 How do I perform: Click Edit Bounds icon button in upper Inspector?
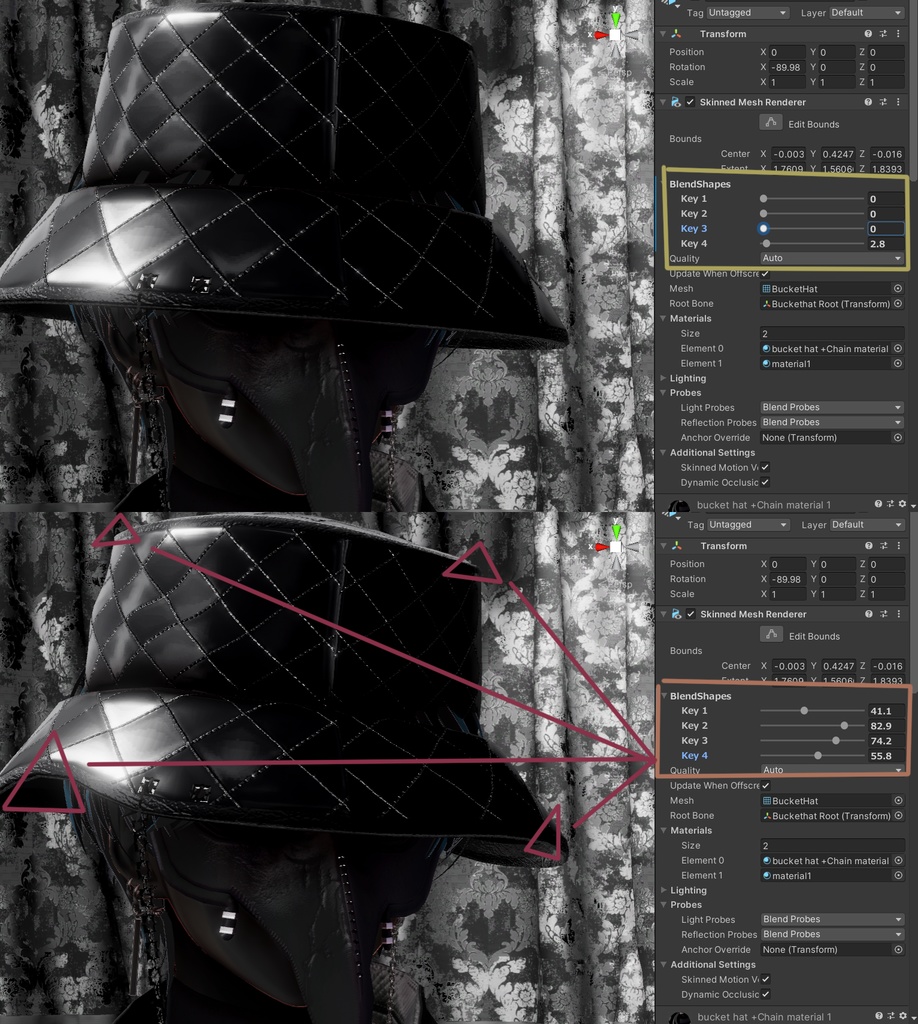point(770,122)
